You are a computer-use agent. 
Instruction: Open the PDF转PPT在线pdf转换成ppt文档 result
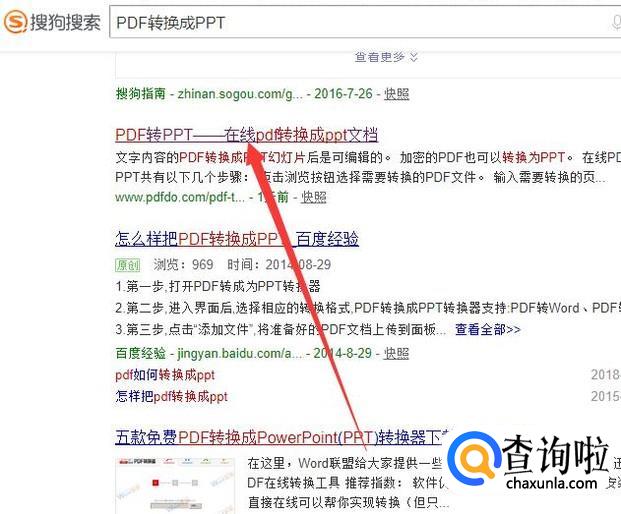(246, 135)
